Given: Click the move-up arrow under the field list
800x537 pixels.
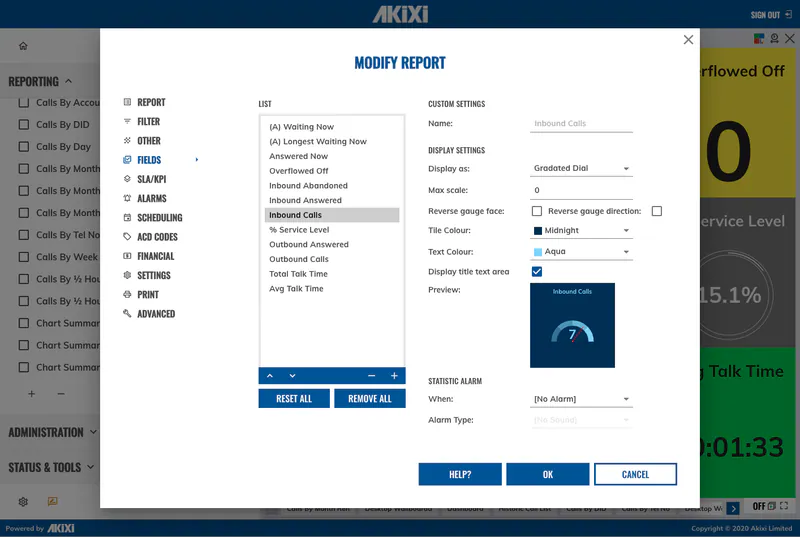Looking at the screenshot, I should (270, 376).
